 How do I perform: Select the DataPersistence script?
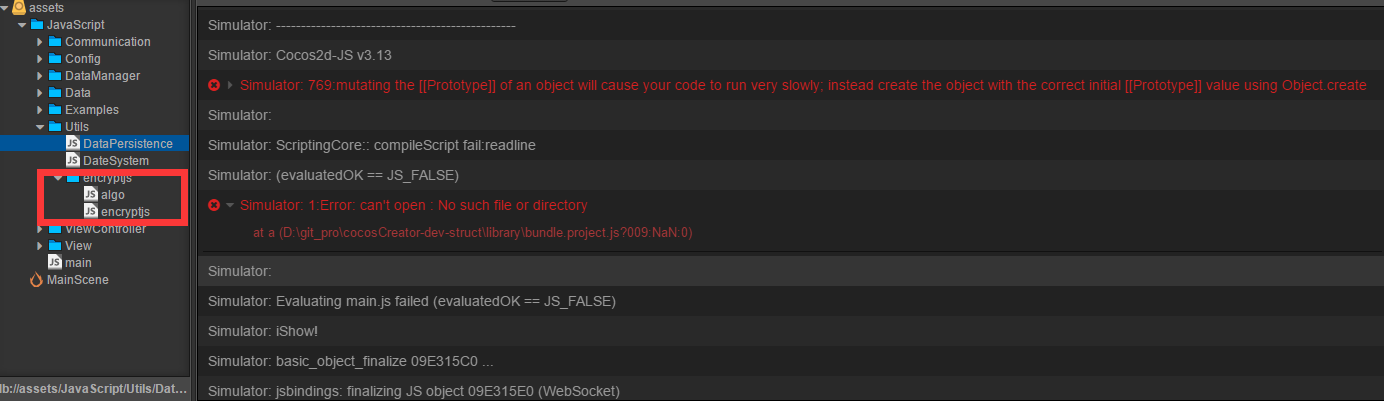[127, 144]
